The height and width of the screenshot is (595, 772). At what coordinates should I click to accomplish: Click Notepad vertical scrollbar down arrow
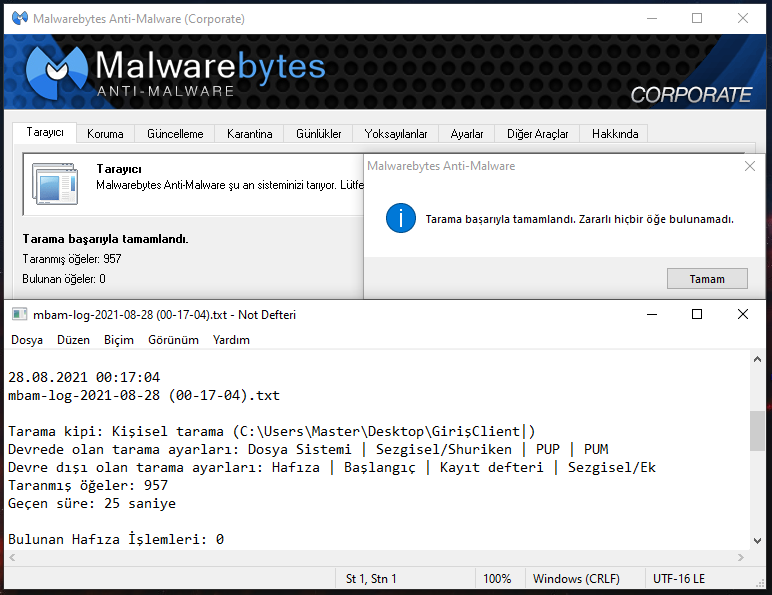coord(757,541)
